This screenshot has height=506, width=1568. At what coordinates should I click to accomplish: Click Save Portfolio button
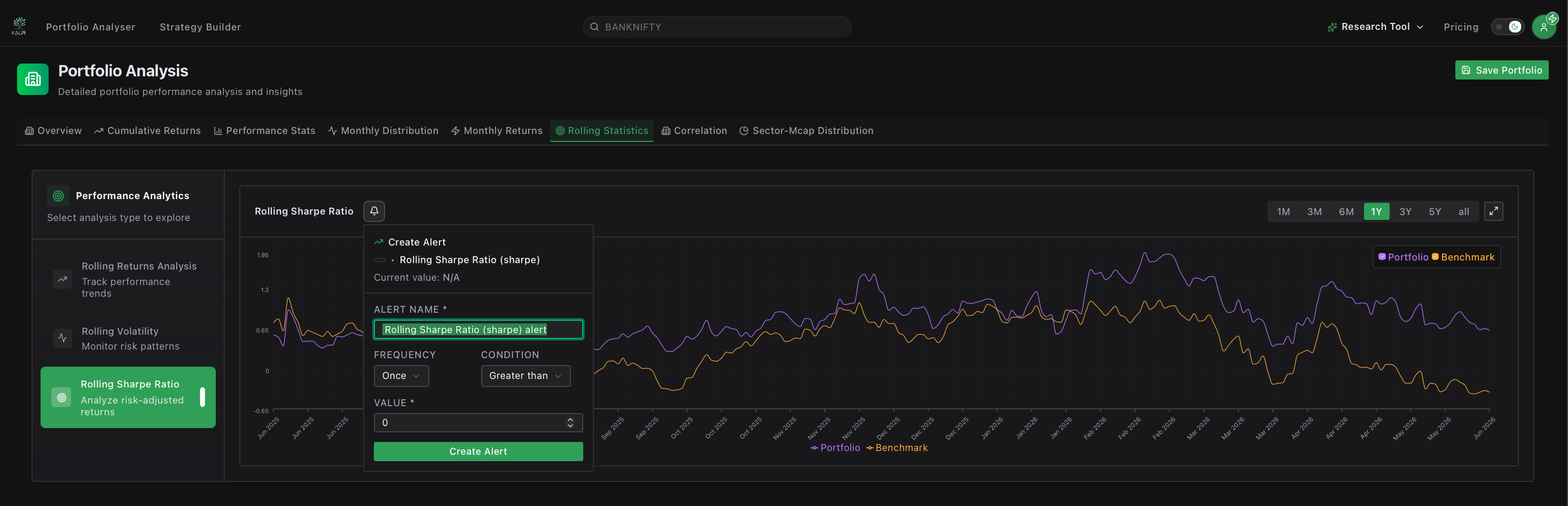[1501, 70]
